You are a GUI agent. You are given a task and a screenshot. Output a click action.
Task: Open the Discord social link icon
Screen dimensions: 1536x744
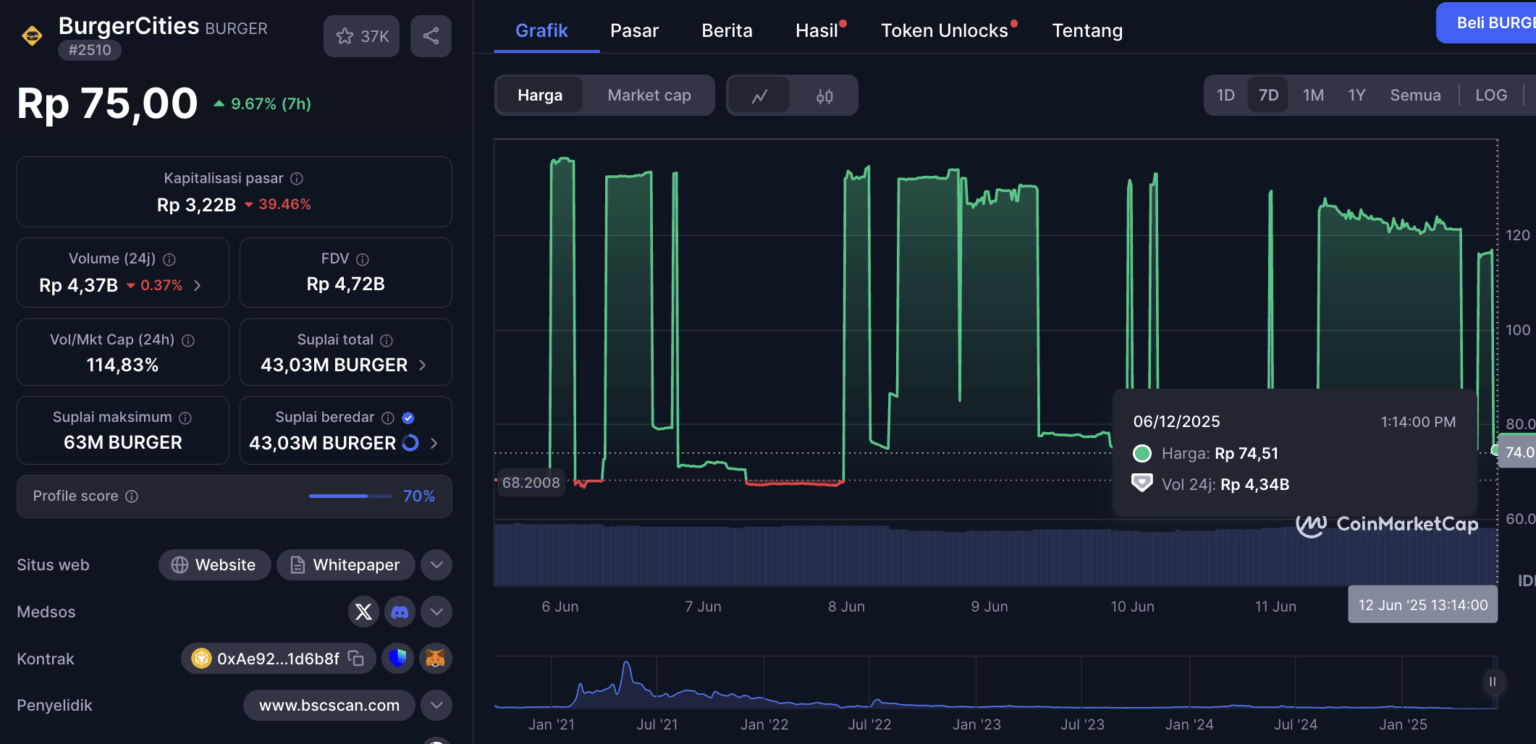(x=400, y=611)
